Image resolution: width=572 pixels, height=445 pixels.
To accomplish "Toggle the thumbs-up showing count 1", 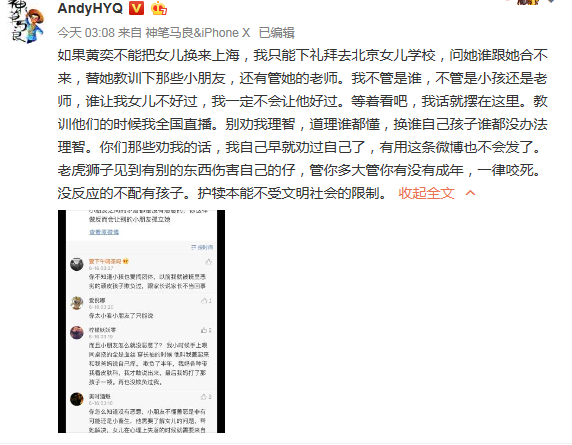I will click(x=206, y=301).
